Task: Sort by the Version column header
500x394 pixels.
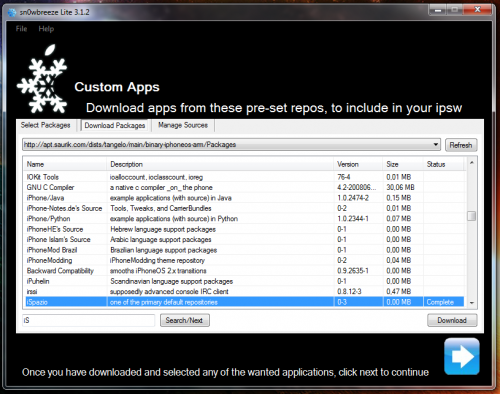Action: (x=358, y=164)
